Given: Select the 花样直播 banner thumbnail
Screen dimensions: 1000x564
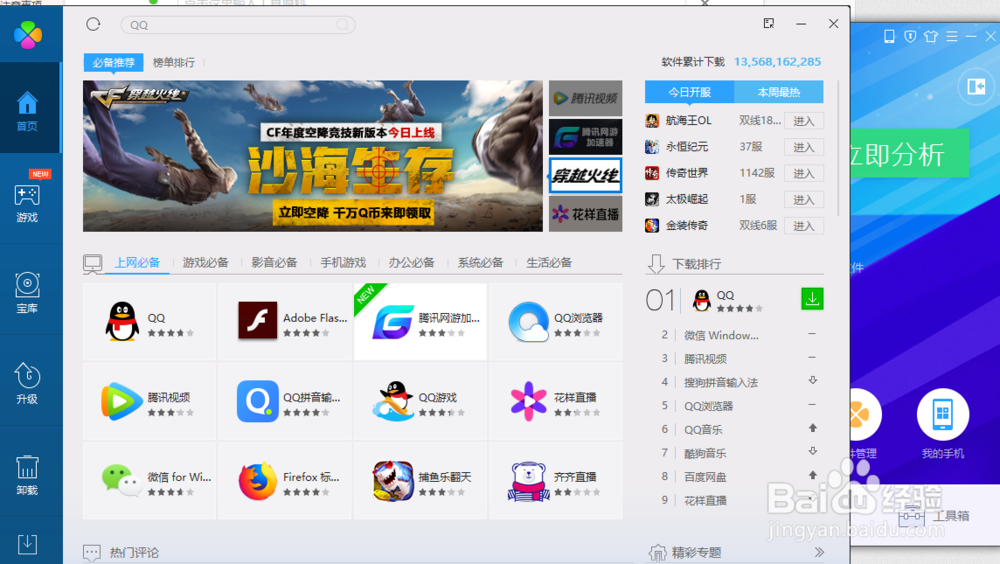Looking at the screenshot, I should tap(585, 214).
